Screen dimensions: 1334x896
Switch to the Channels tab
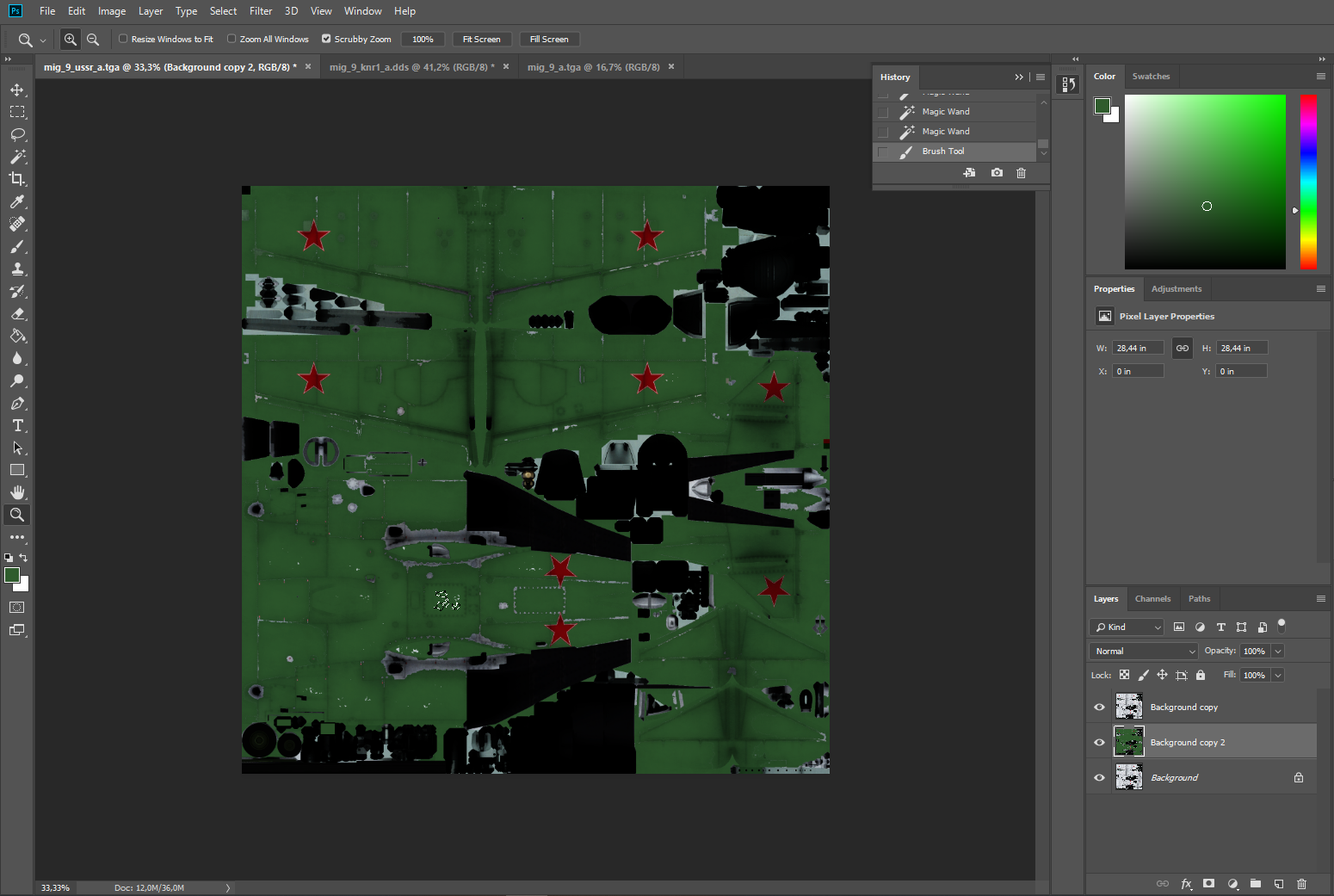pos(1152,599)
